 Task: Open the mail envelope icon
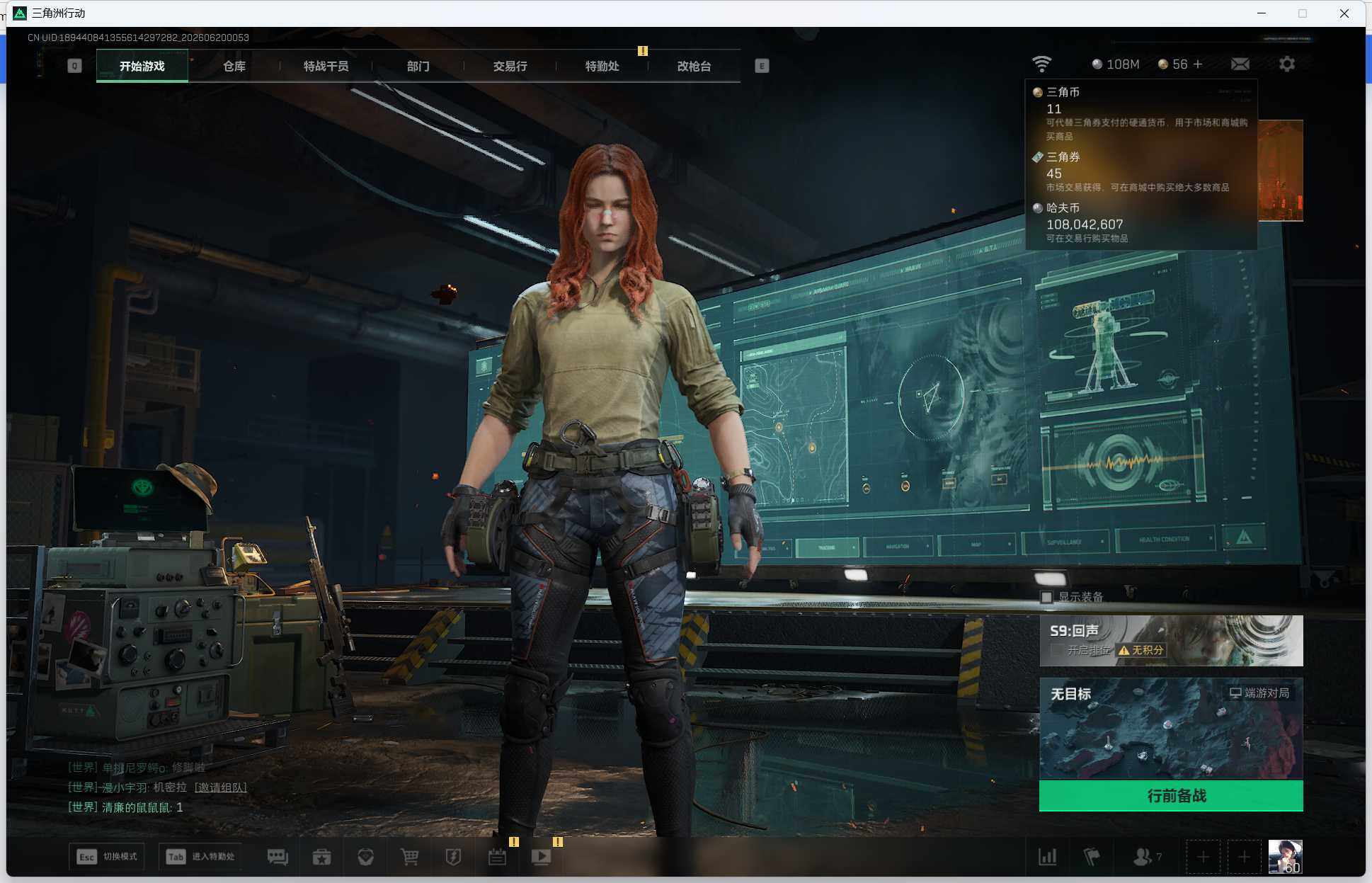click(1240, 64)
